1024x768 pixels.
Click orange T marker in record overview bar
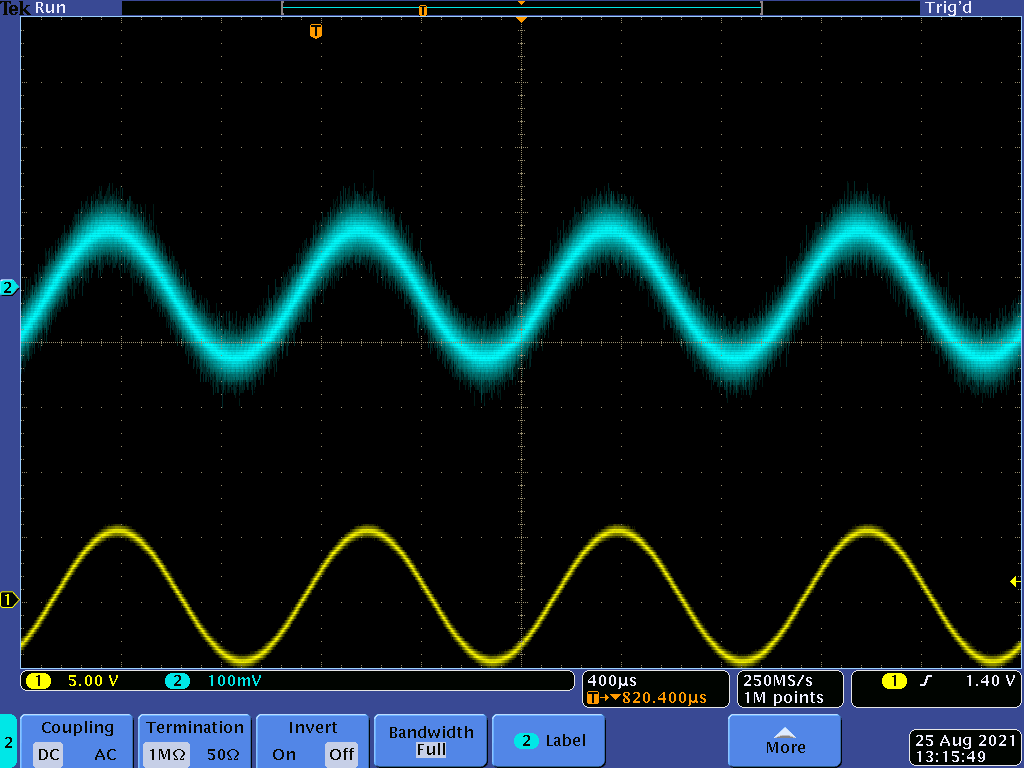(x=423, y=10)
